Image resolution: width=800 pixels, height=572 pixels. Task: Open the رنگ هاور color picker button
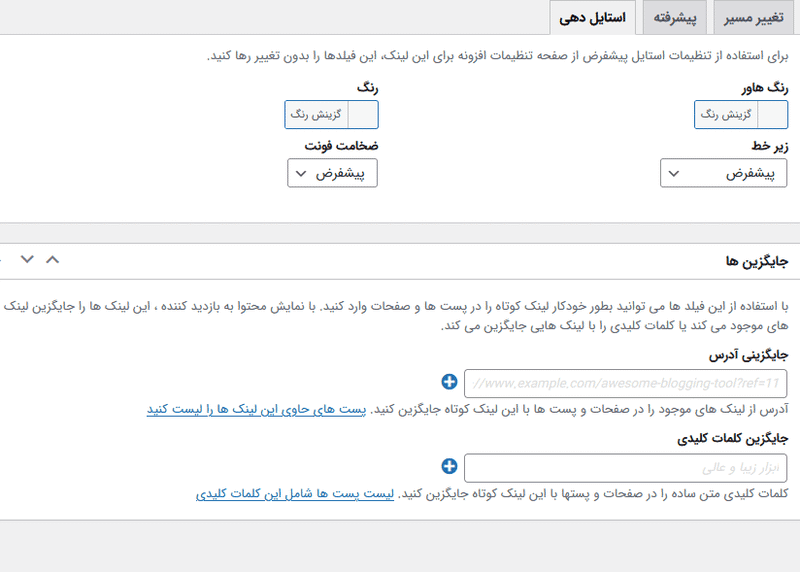726,114
